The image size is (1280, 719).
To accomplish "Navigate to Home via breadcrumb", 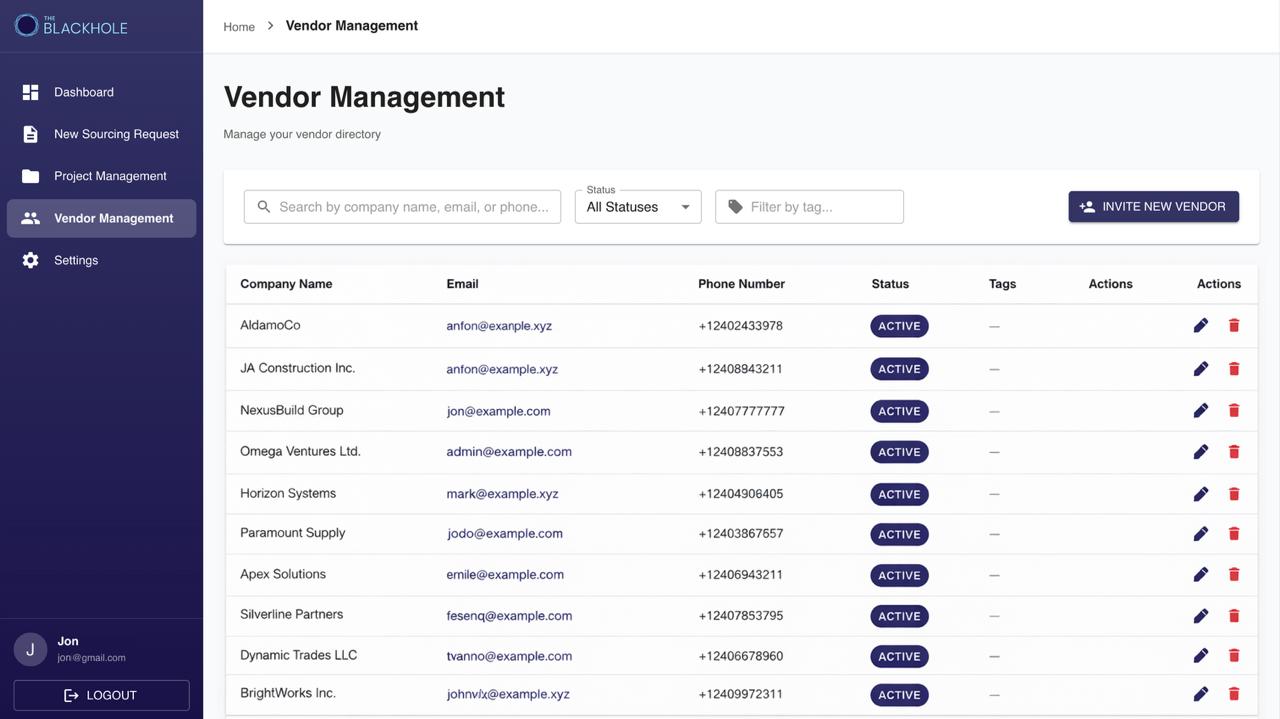I will pyautogui.click(x=239, y=27).
